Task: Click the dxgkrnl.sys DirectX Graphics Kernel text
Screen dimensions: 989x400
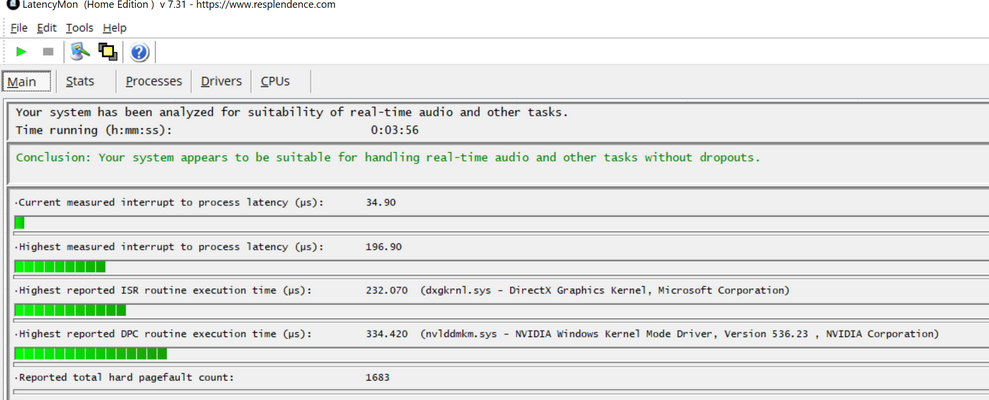Action: (x=605, y=290)
